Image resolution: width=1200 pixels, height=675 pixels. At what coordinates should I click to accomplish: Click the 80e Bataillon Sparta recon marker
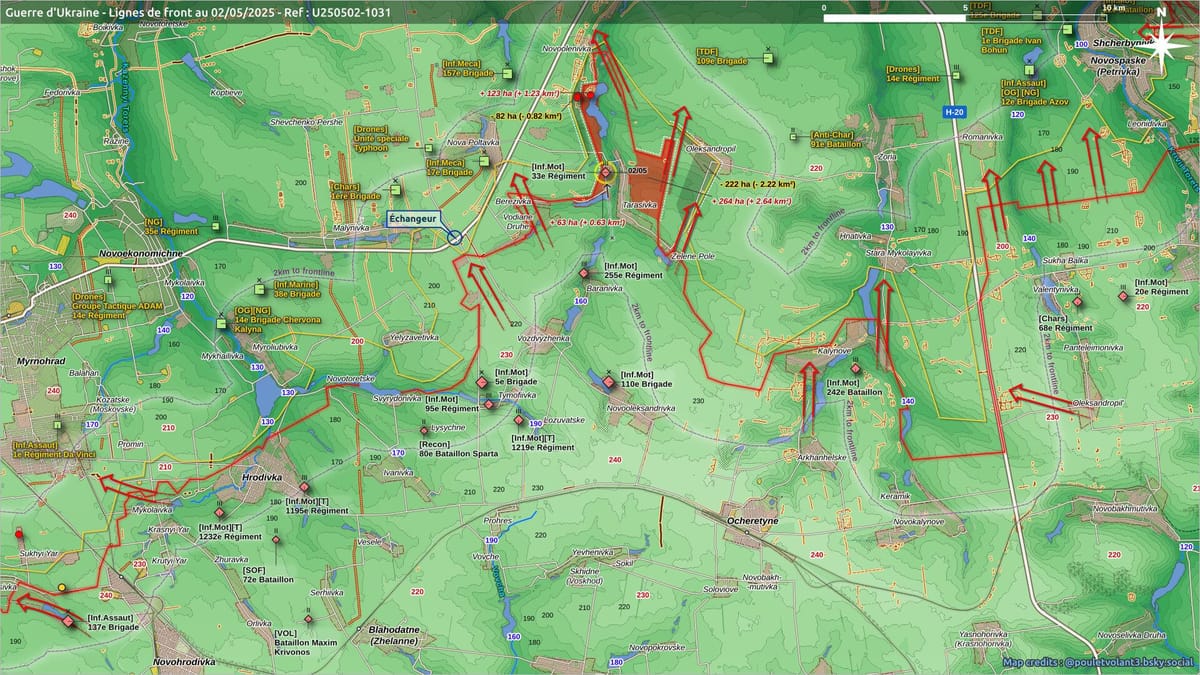pos(424,431)
